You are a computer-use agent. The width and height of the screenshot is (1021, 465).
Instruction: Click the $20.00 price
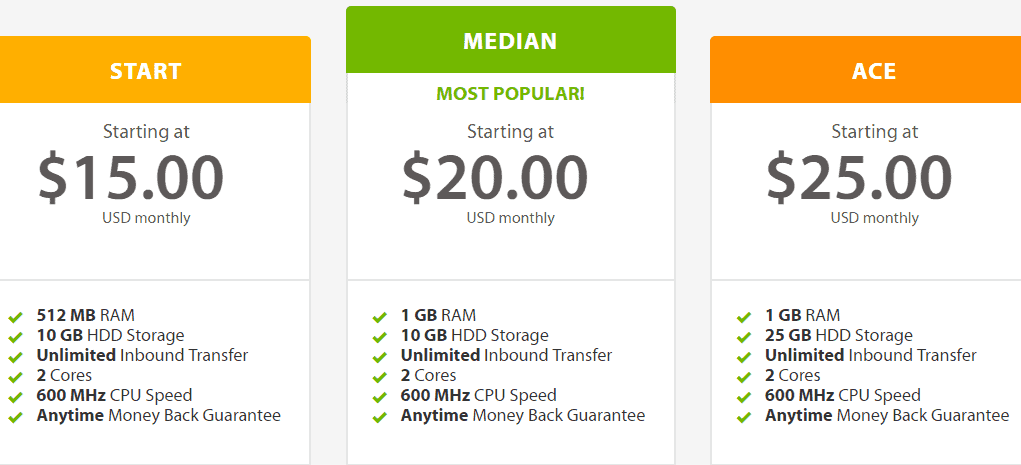click(x=495, y=177)
